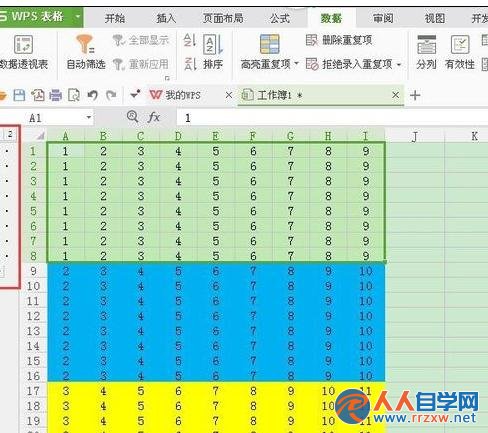Open the WPS 表格 application menu dropdown
The image size is (488, 433).
(x=78, y=16)
